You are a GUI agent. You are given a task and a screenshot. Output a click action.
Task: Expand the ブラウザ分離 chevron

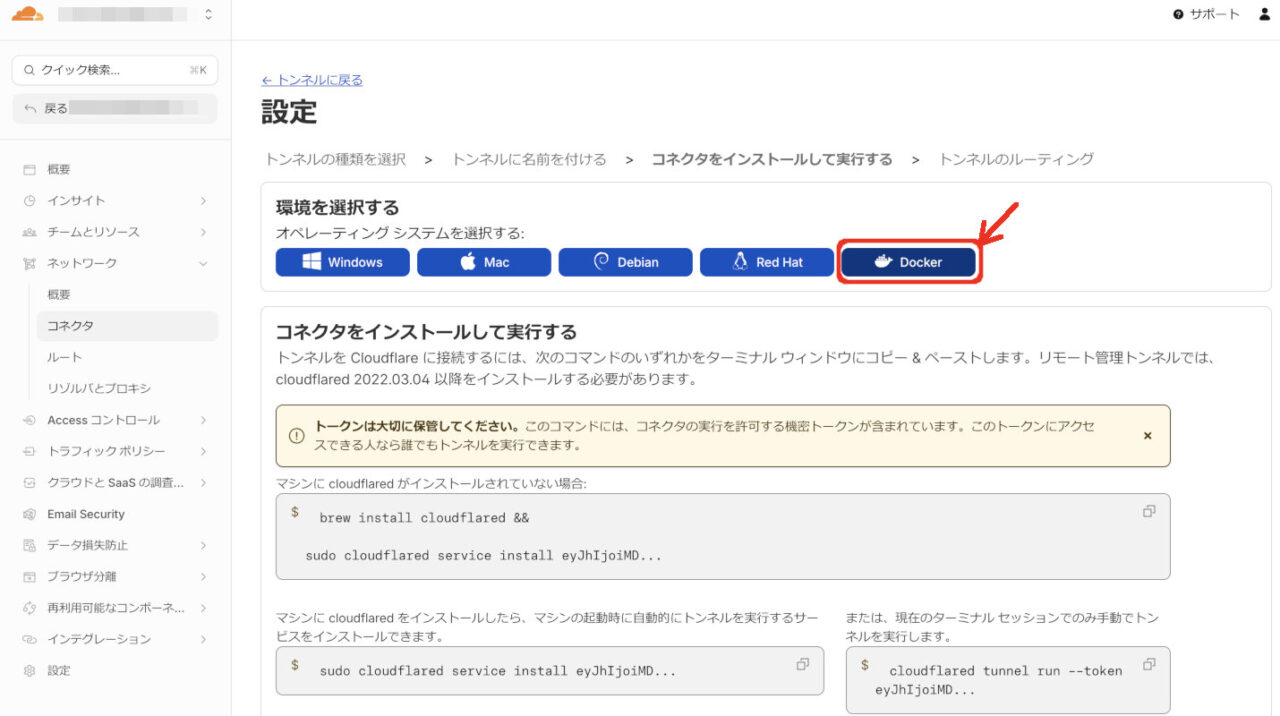[203, 576]
